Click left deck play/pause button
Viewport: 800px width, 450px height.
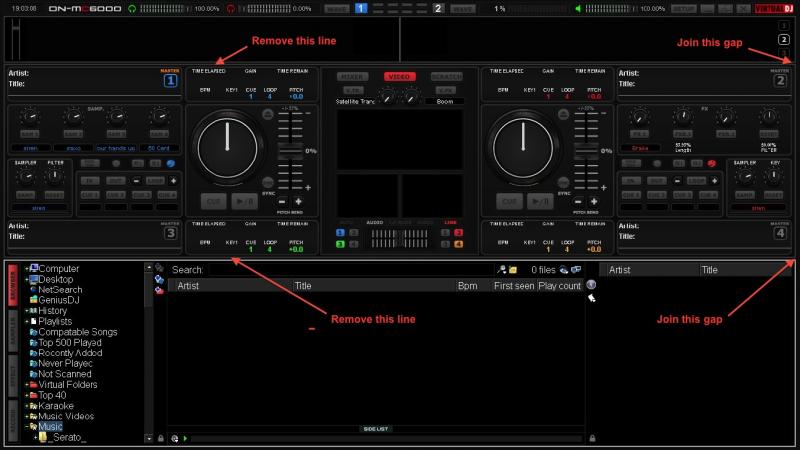point(245,201)
